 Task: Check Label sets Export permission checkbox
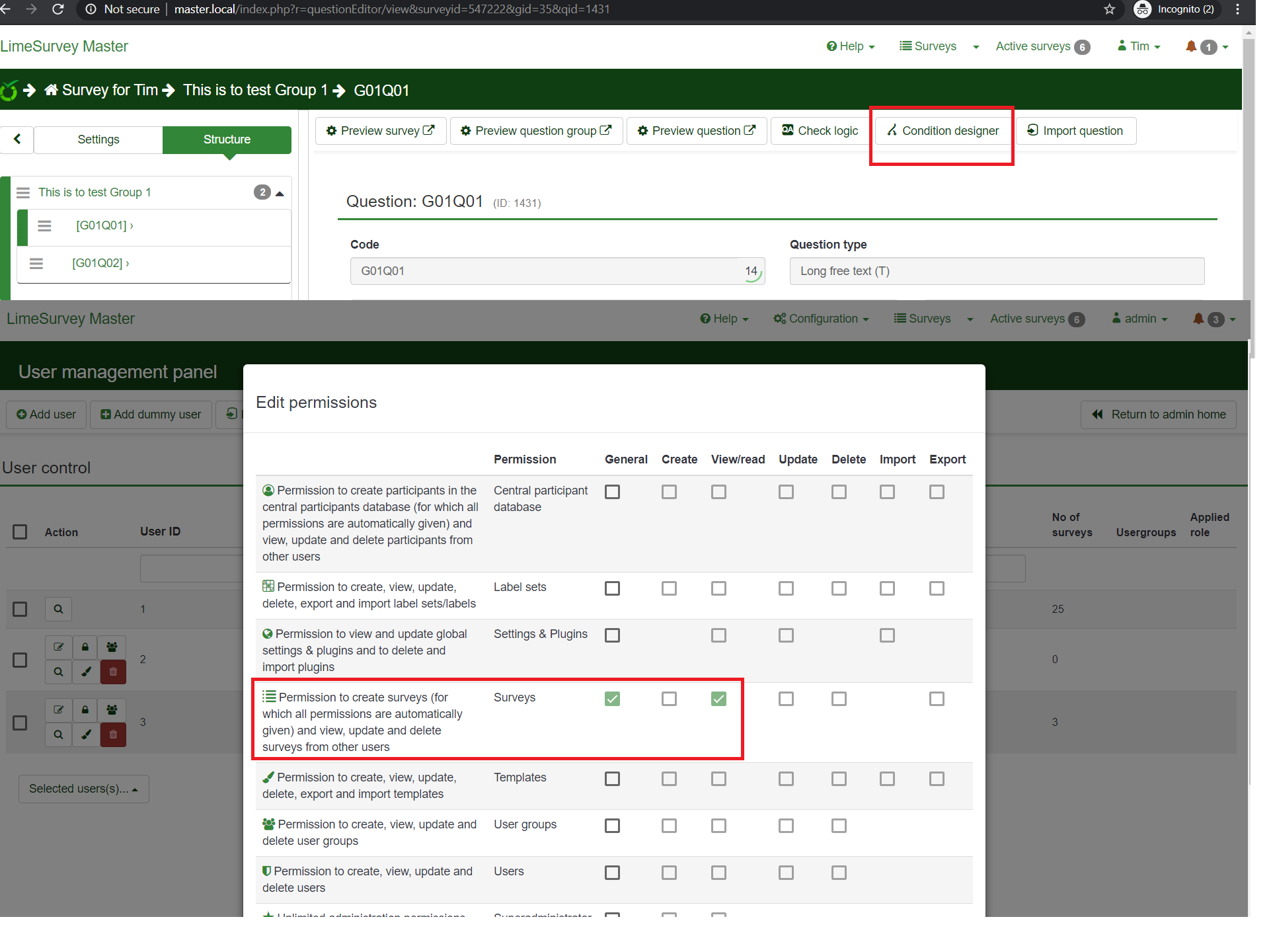click(x=937, y=588)
